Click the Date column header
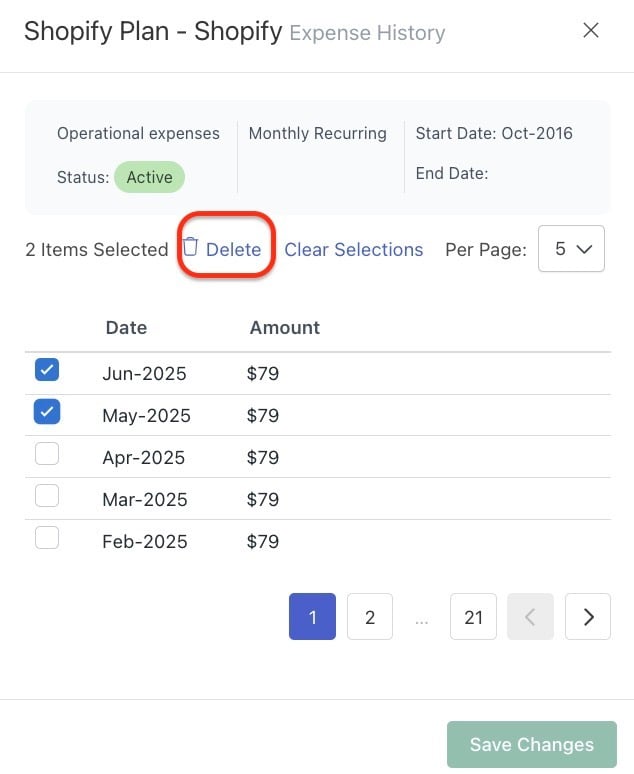The width and height of the screenshot is (634, 774). point(126,328)
